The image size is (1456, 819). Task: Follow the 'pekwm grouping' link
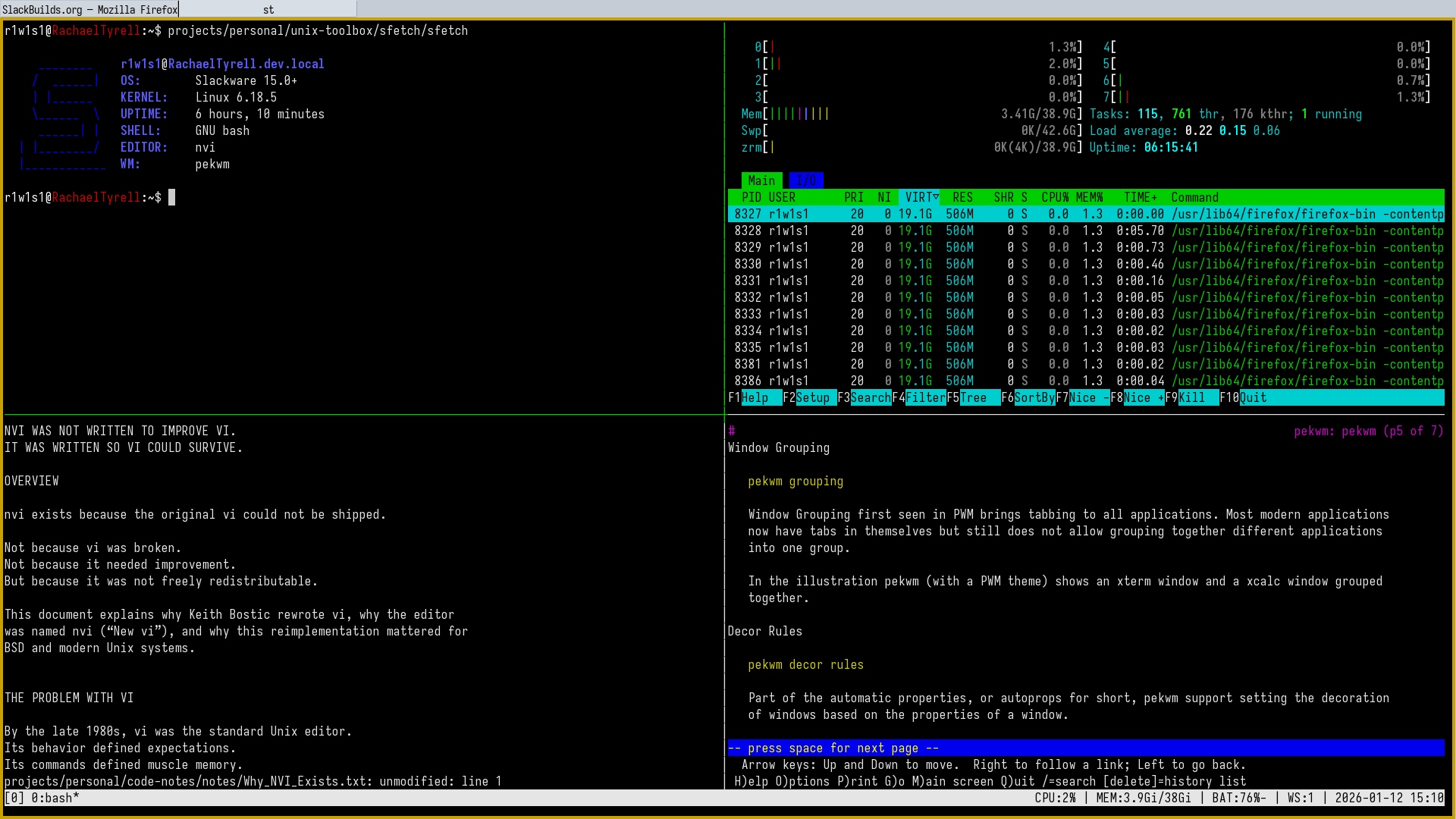pos(795,481)
